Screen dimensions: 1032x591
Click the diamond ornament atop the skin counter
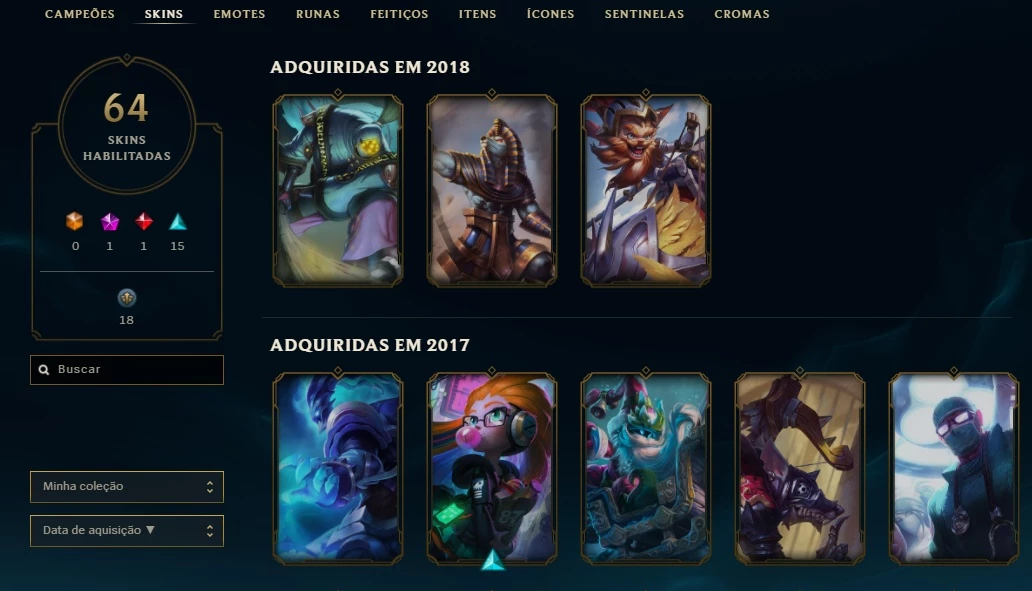coord(127,59)
